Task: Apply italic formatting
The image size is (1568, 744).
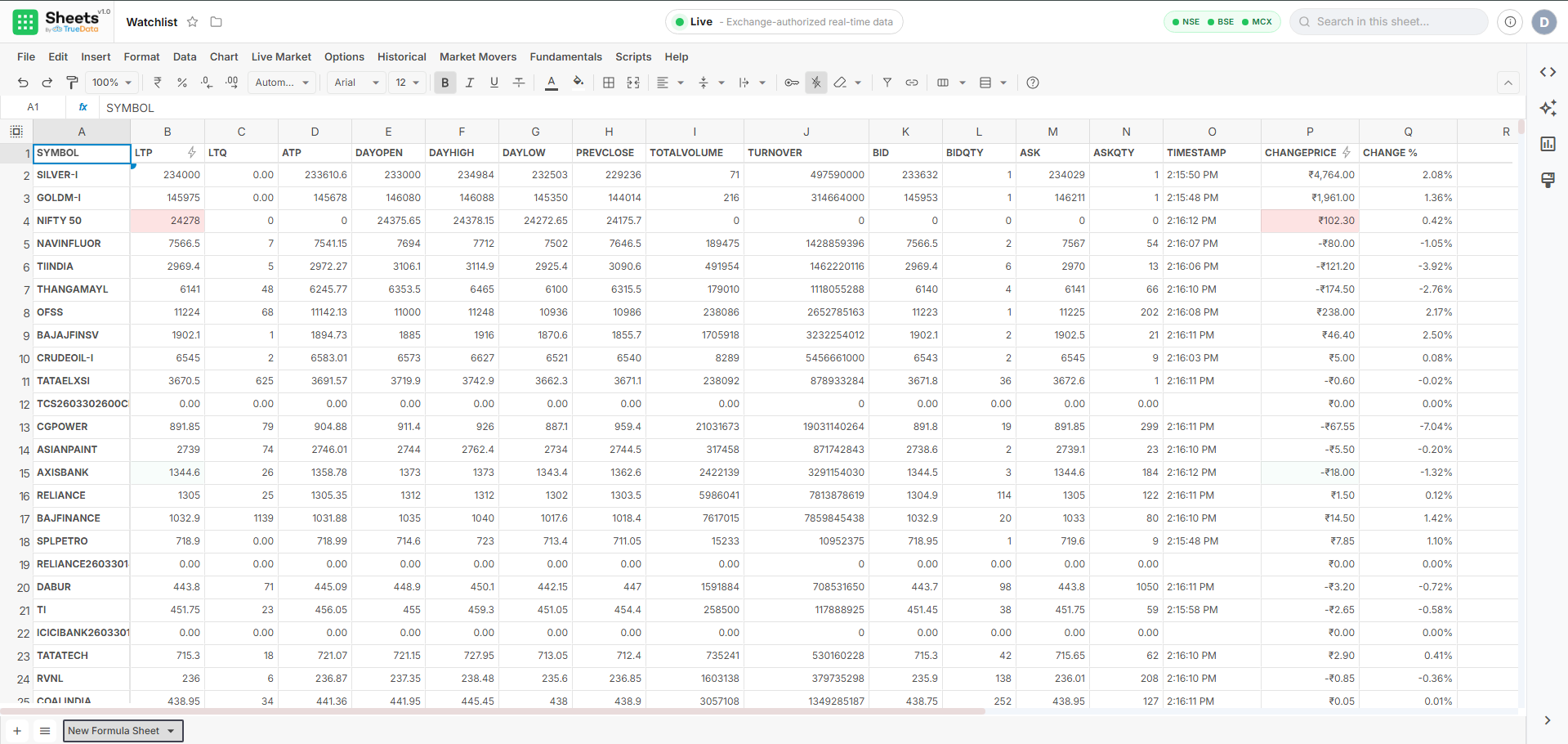Action: coord(470,83)
